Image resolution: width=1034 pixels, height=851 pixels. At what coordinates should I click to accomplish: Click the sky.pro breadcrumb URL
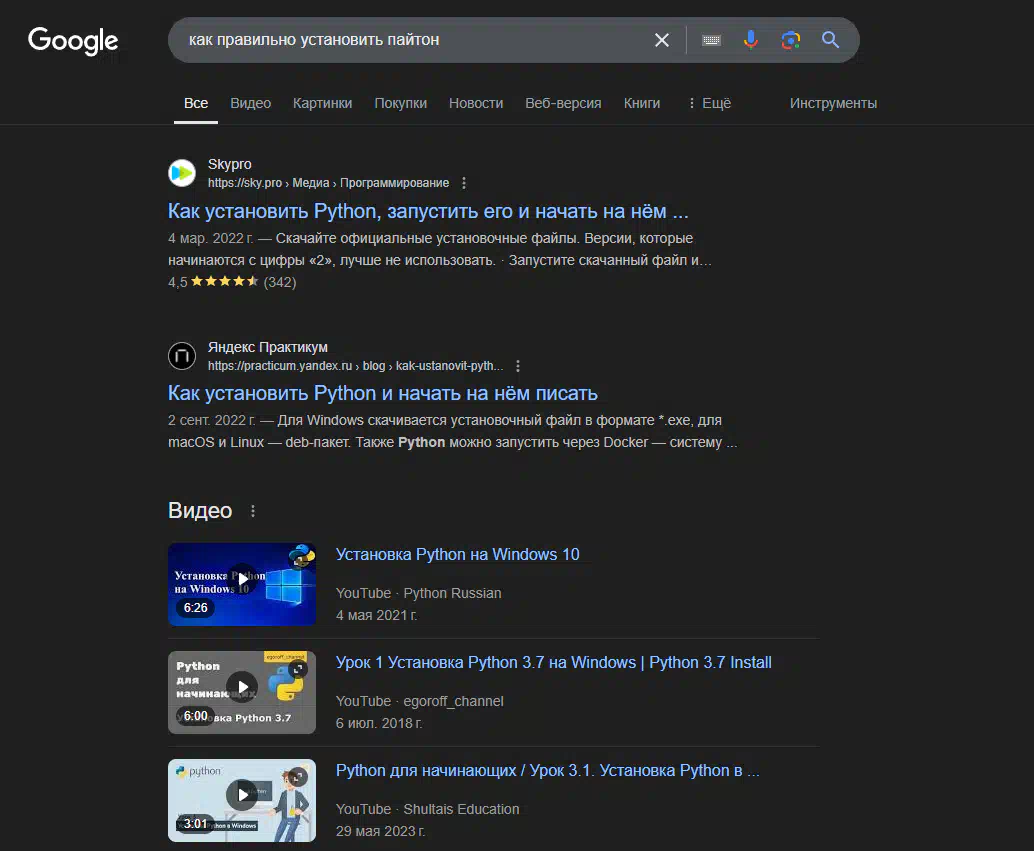pyautogui.click(x=328, y=183)
